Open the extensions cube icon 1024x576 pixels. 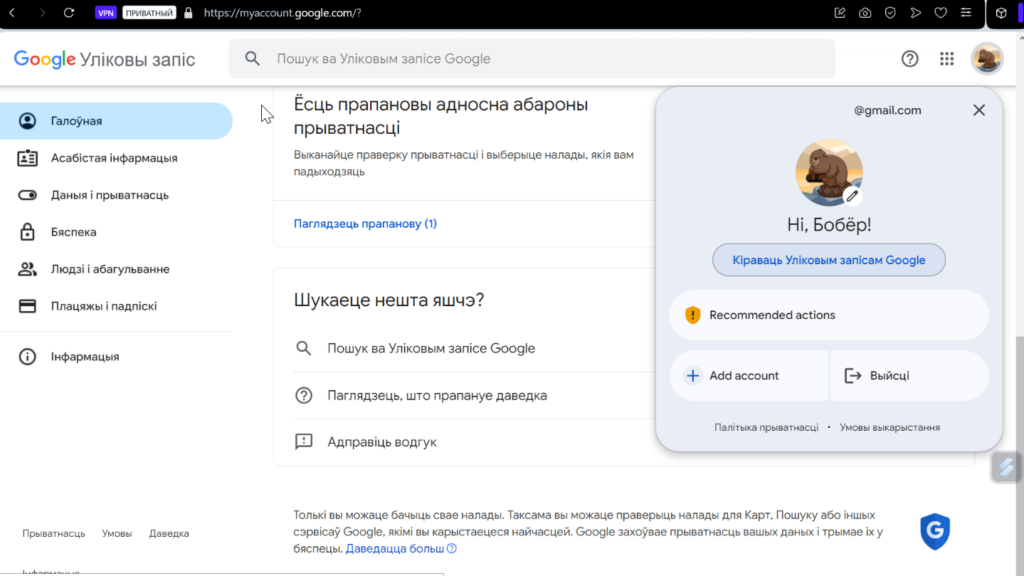[1001, 12]
